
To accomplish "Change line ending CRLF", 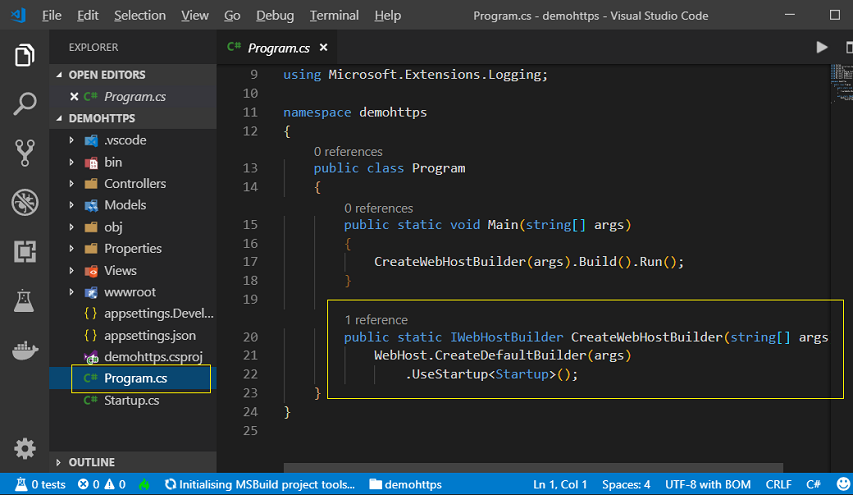I will tap(778, 484).
